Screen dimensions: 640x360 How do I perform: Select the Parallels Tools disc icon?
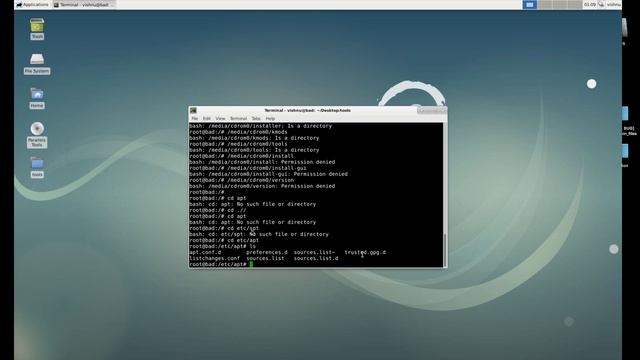click(x=37, y=135)
